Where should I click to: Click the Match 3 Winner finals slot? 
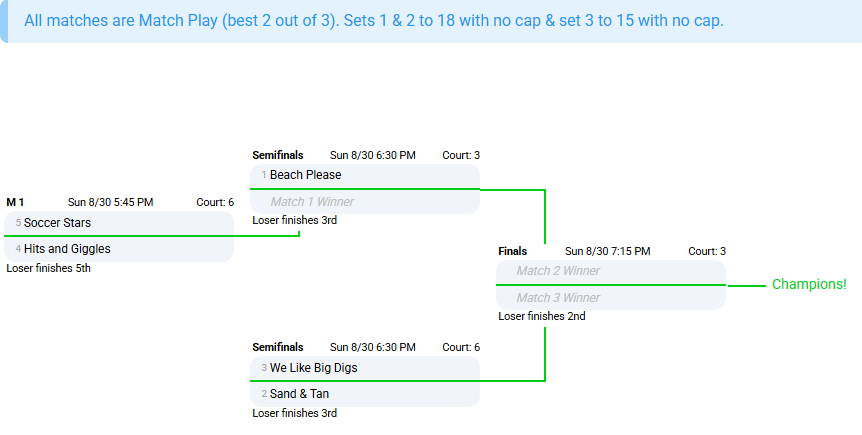[x=611, y=298]
